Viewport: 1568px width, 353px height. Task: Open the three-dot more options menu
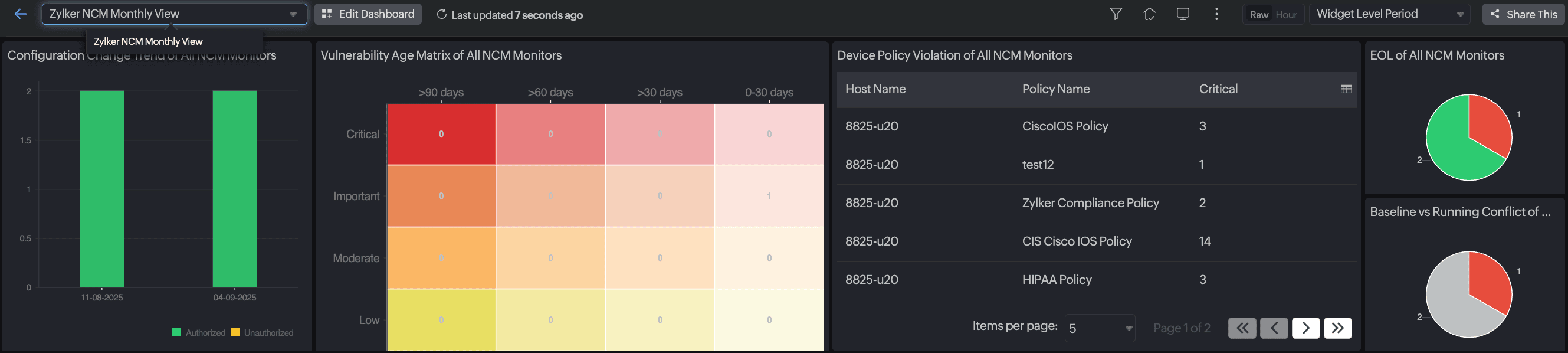[x=1216, y=14]
